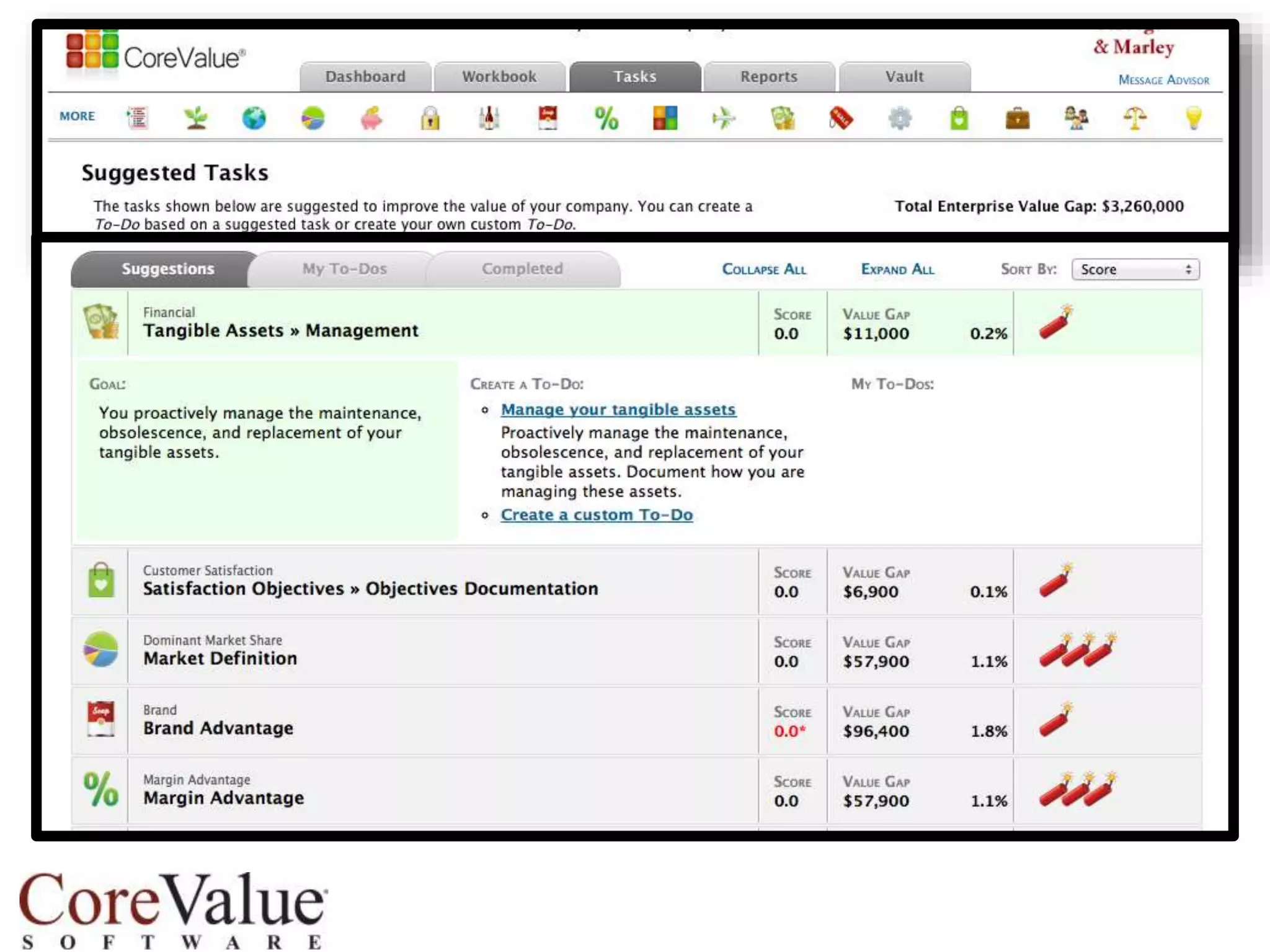Click the Expand All link
1270x952 pixels.
897,270
